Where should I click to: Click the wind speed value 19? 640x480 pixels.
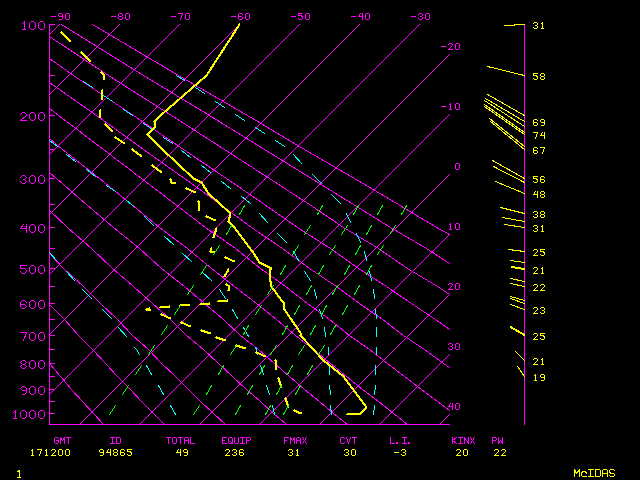(x=538, y=377)
